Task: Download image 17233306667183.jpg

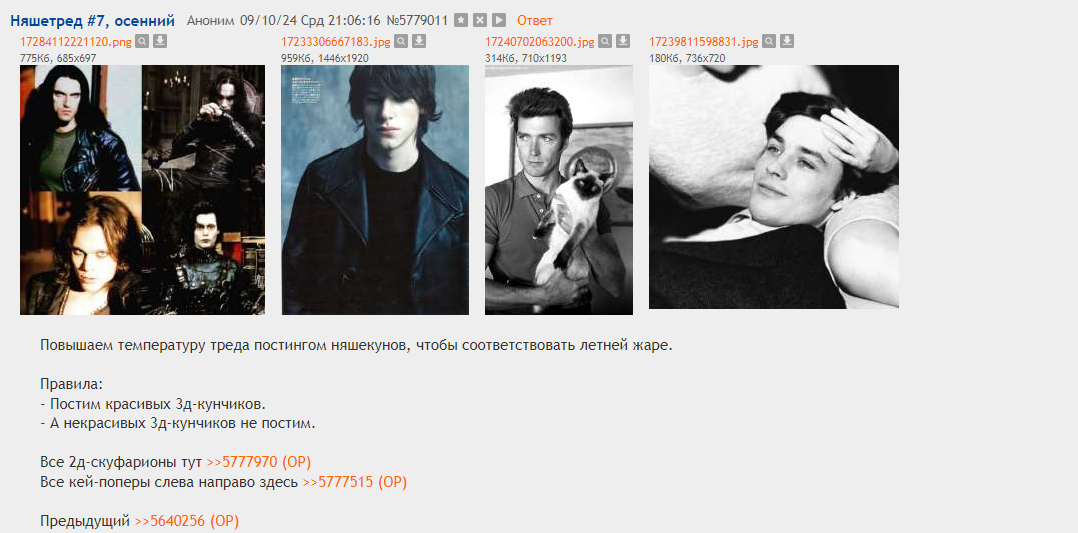Action: coord(419,41)
